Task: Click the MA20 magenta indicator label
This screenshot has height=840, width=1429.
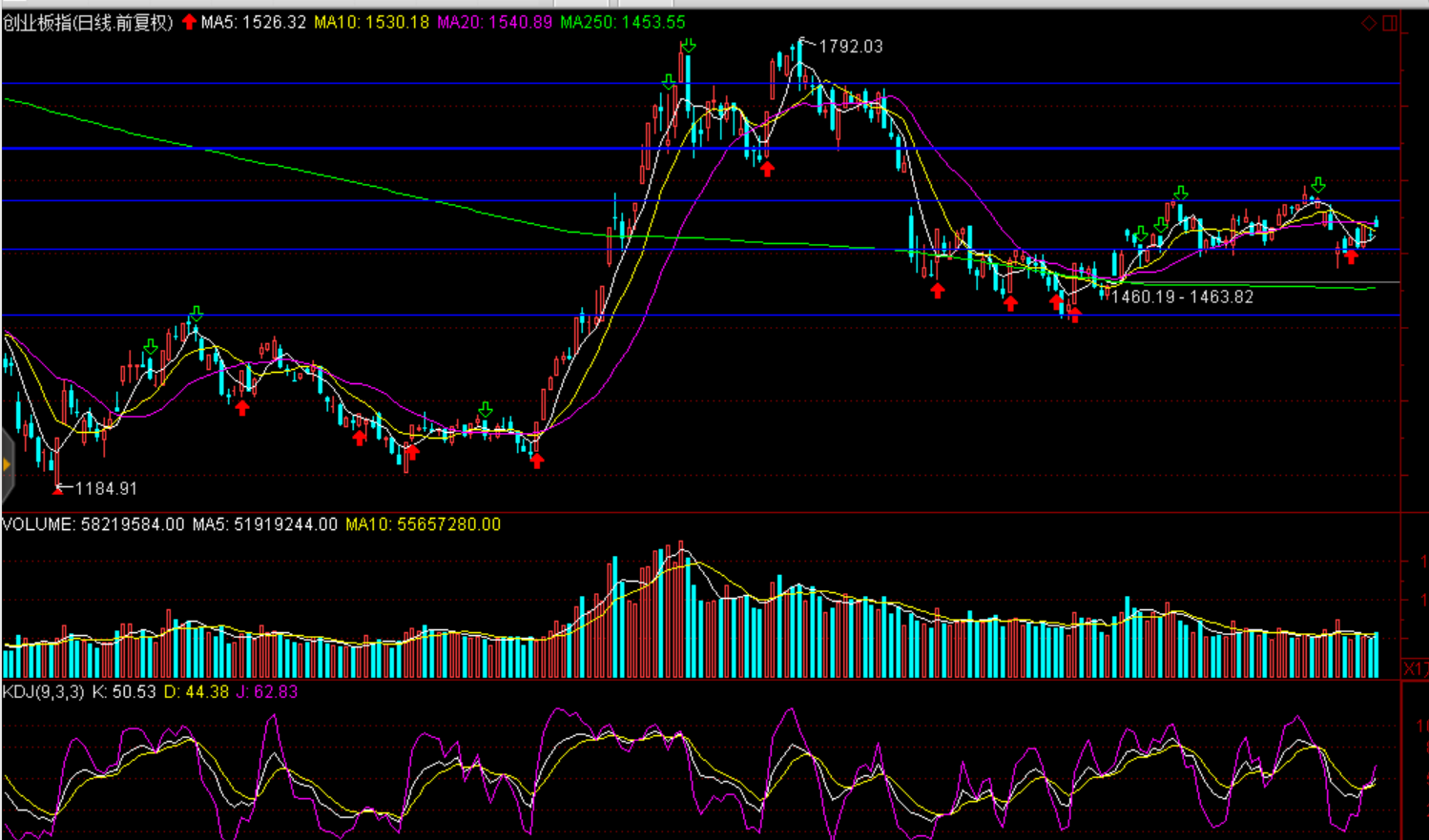Action: (x=494, y=22)
